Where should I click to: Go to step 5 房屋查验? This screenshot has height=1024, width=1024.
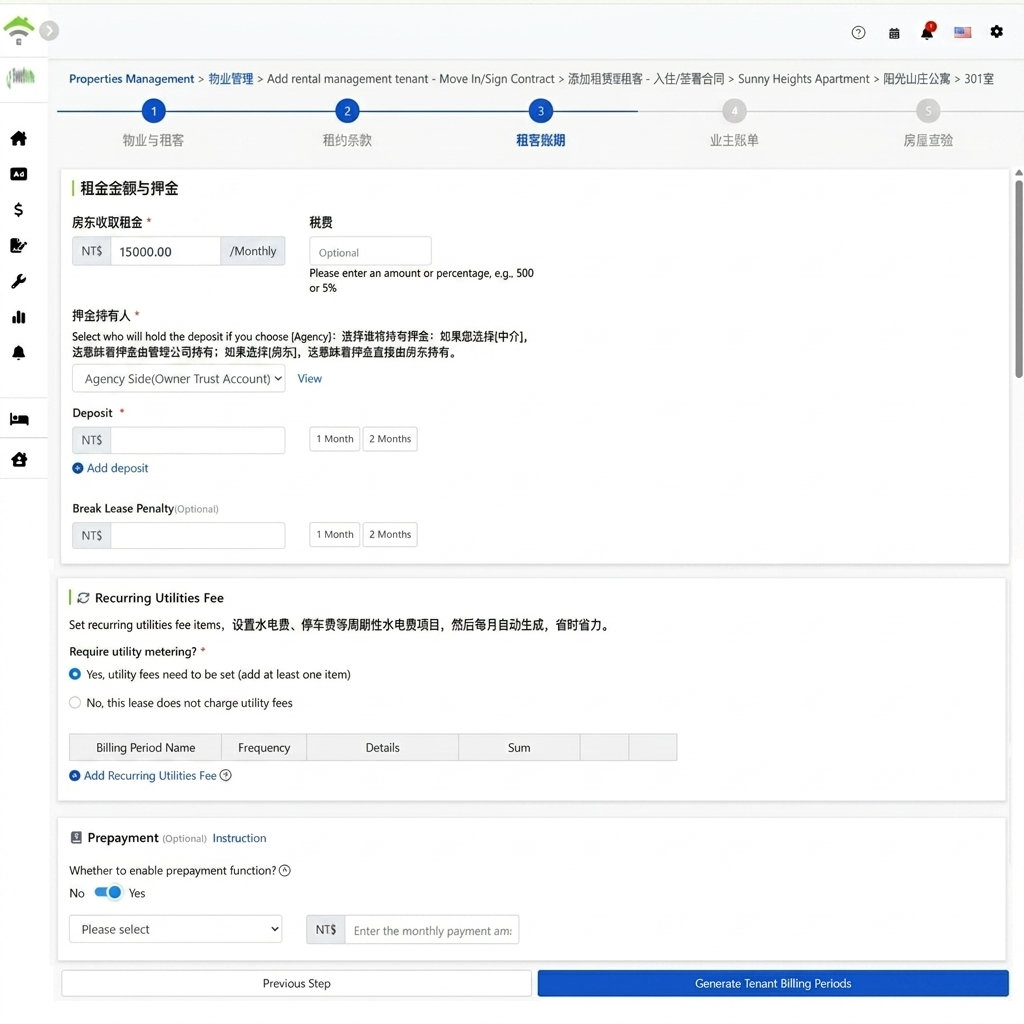pos(928,111)
